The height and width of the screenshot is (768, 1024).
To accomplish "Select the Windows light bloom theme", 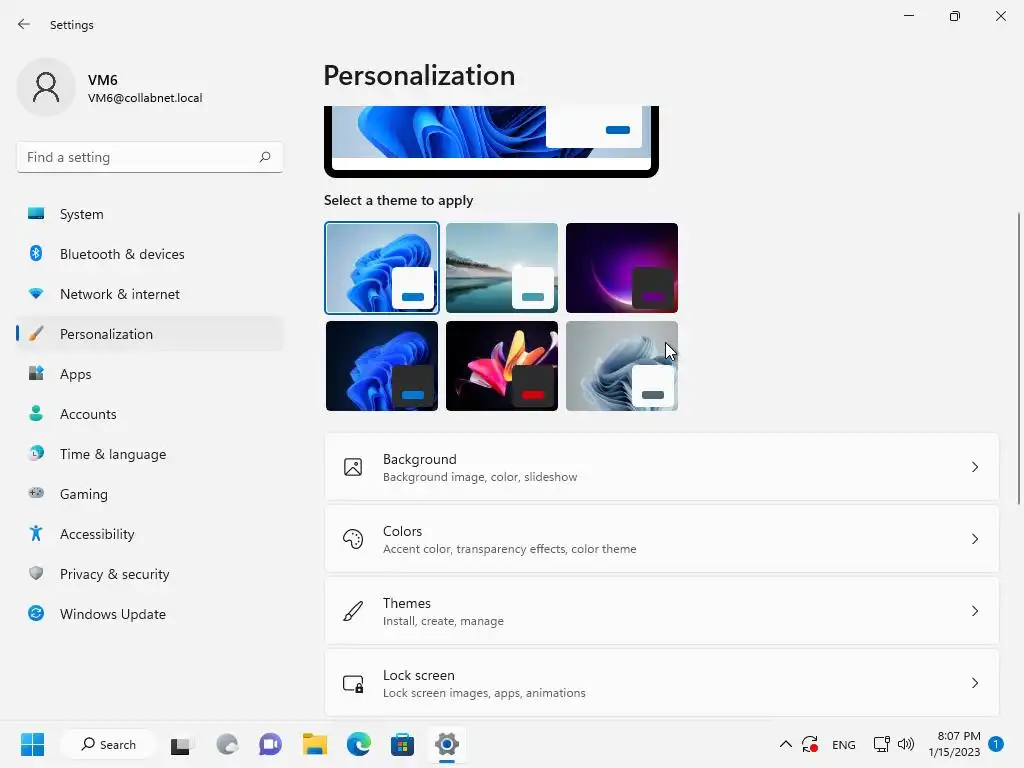I will click(382, 268).
